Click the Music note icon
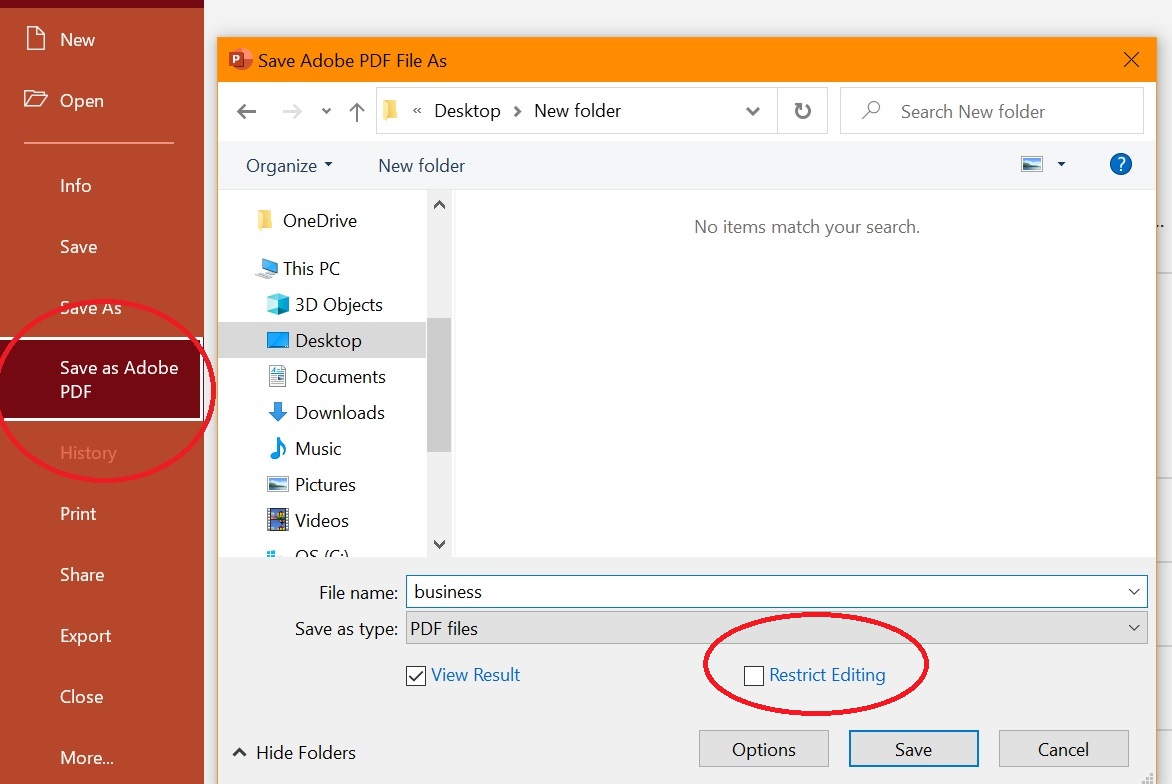This screenshot has width=1172, height=784. pyautogui.click(x=277, y=448)
